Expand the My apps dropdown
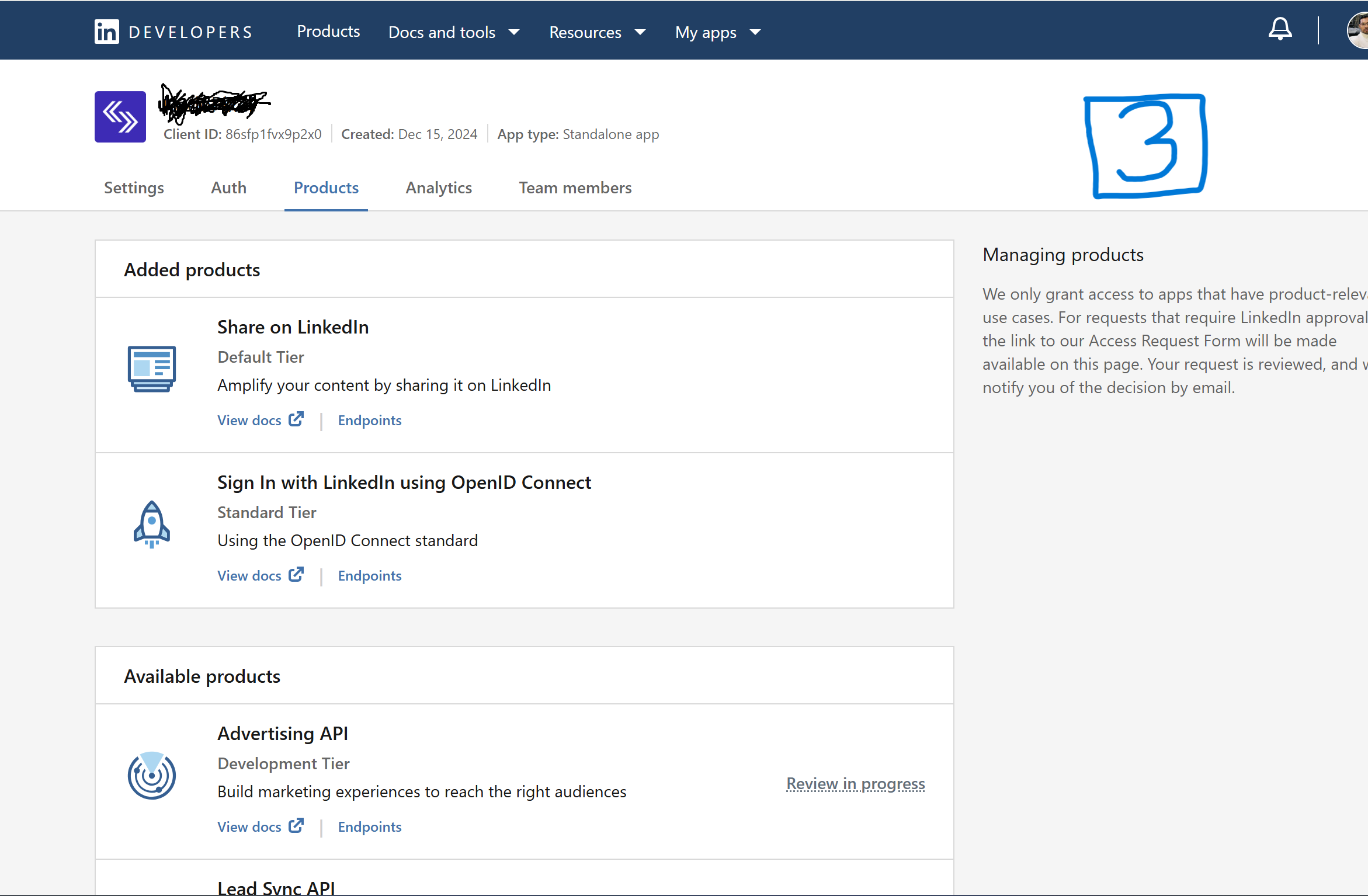 (x=718, y=32)
